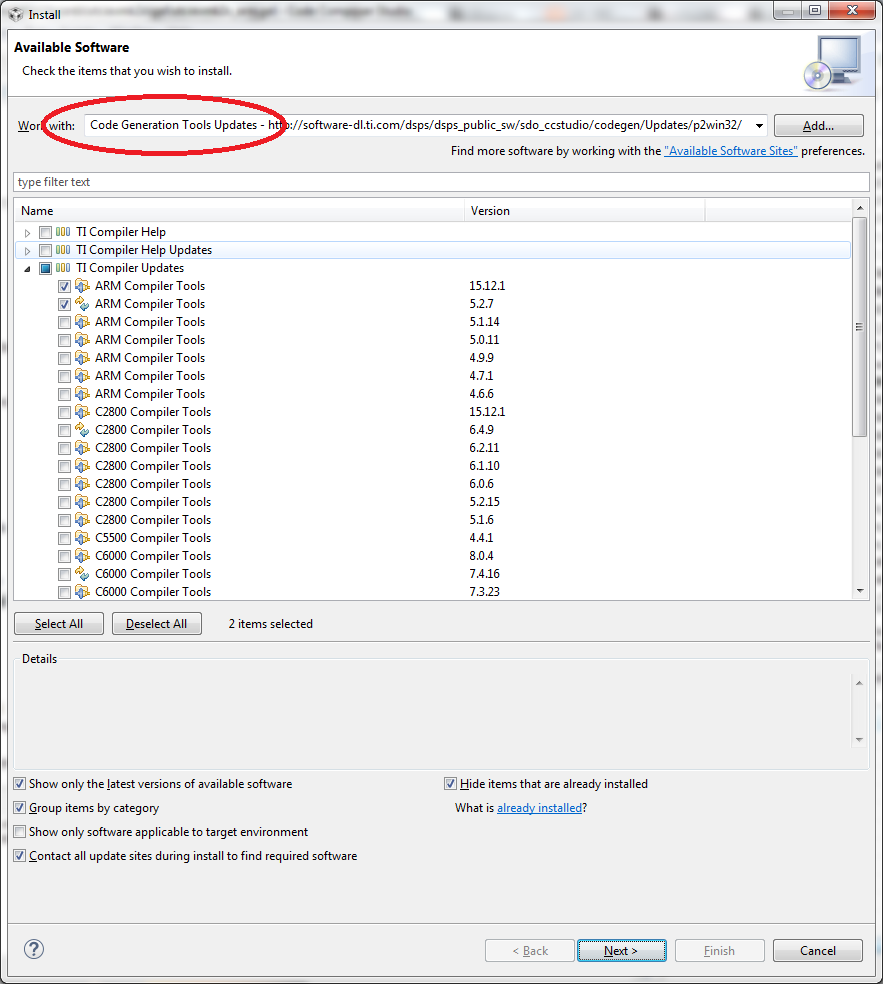Toggle Group items by category checkbox
Viewport: 883px width, 984px height.
click(19, 808)
